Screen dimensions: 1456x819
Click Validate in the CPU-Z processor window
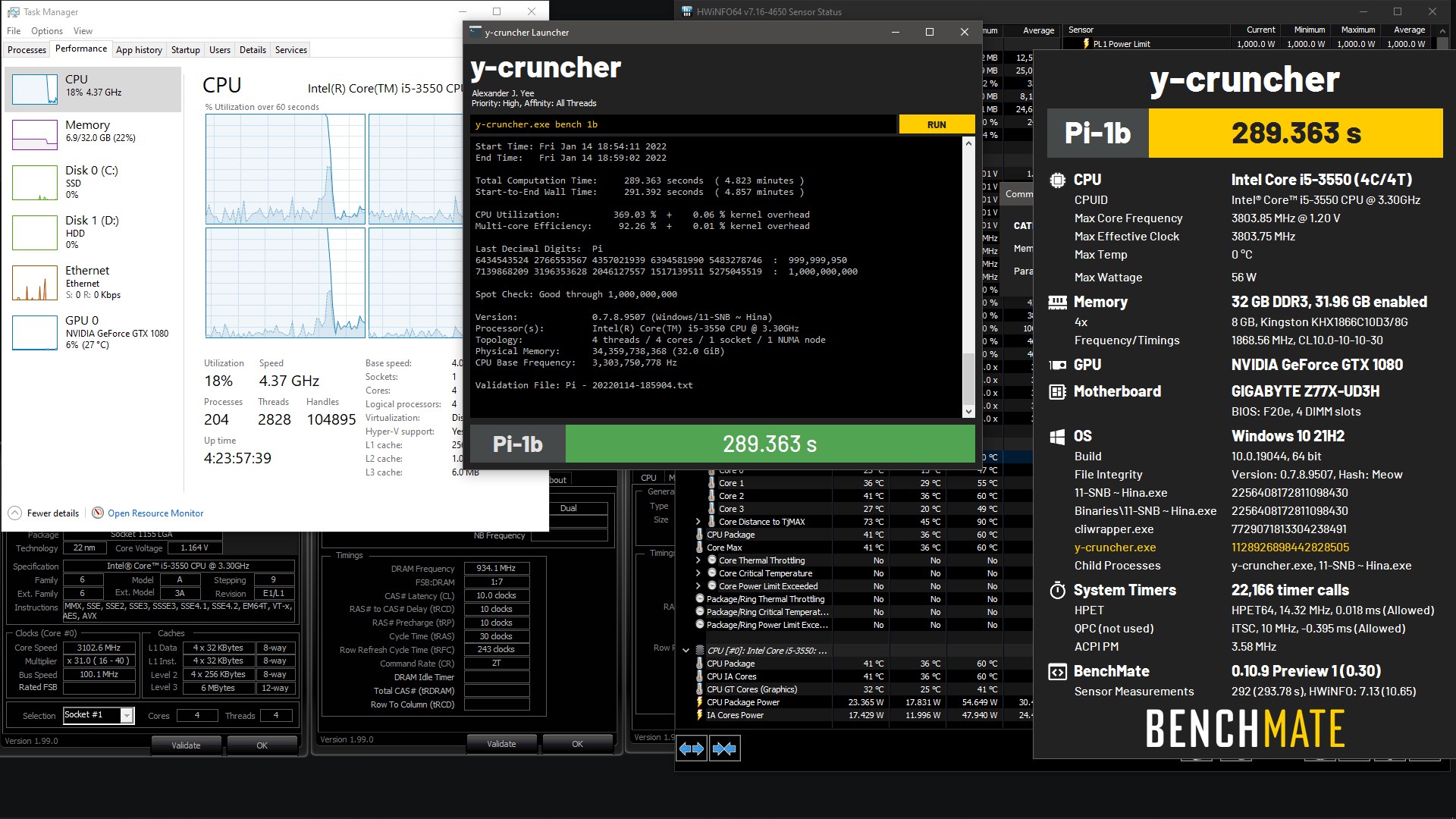186,745
